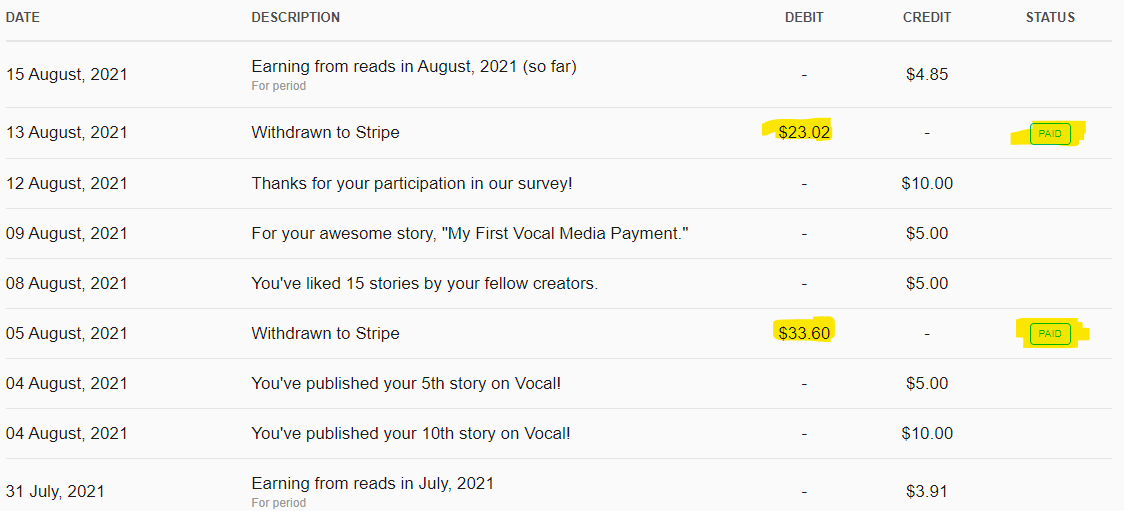The height and width of the screenshot is (511, 1124).
Task: Click the My First Vocal Media Payment entry
Action: click(465, 233)
